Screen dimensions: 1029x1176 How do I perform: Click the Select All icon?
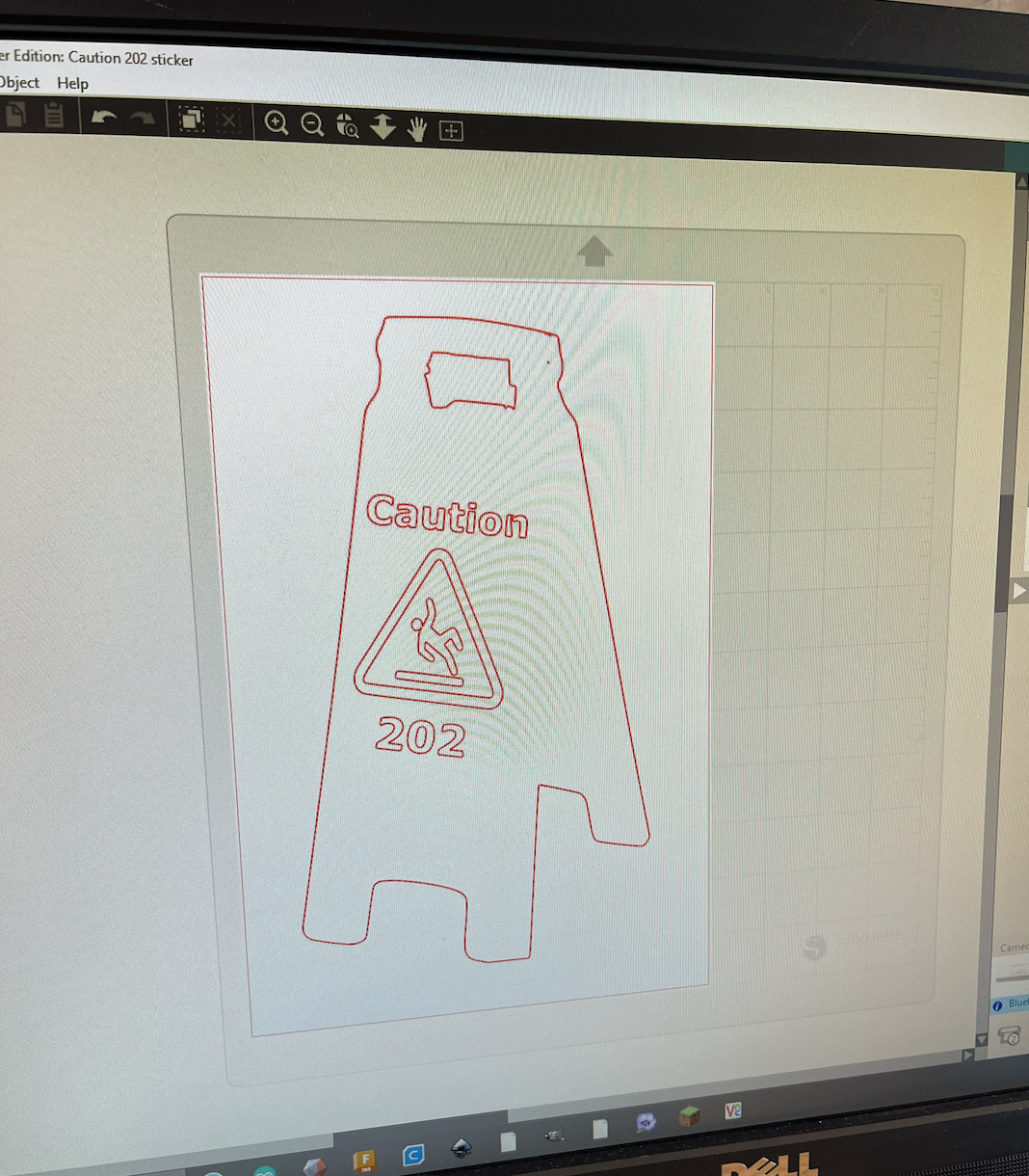coord(191,120)
